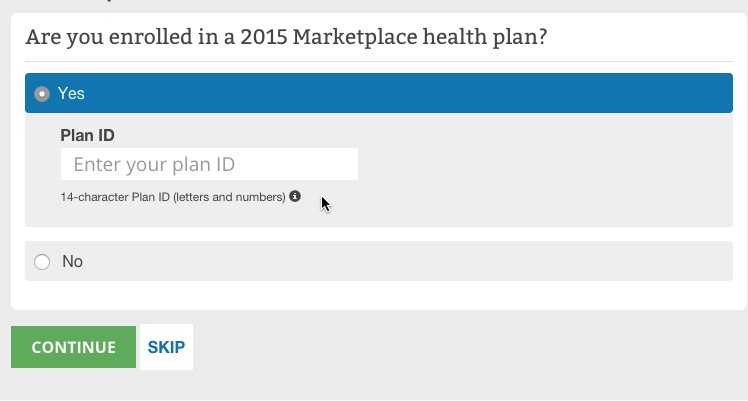The width and height of the screenshot is (748, 401).
Task: Click the bold "Plan ID" field label
Action: [87, 135]
